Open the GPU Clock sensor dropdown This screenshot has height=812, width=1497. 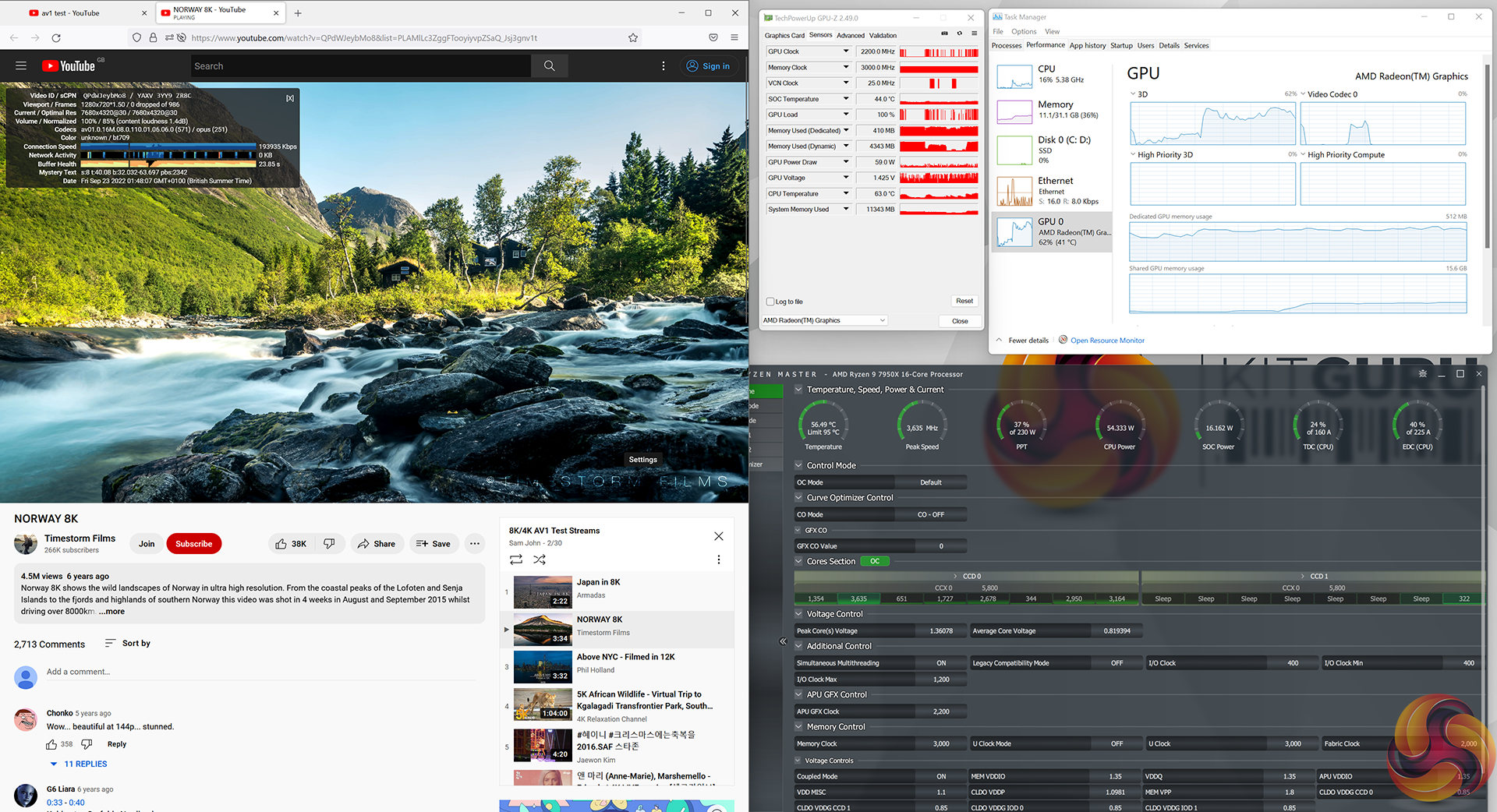[846, 51]
